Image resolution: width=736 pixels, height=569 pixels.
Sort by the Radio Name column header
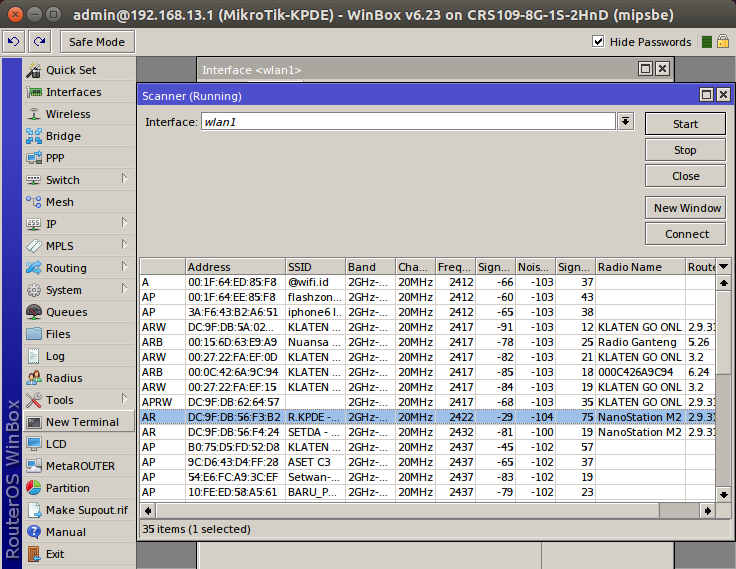tap(640, 267)
